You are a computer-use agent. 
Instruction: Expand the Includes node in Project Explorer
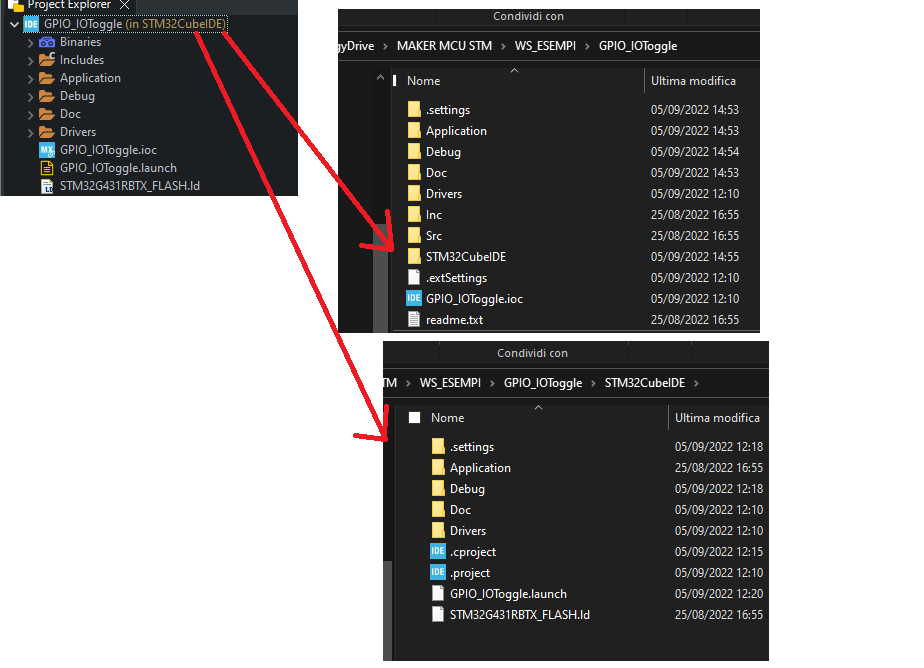[30, 61]
